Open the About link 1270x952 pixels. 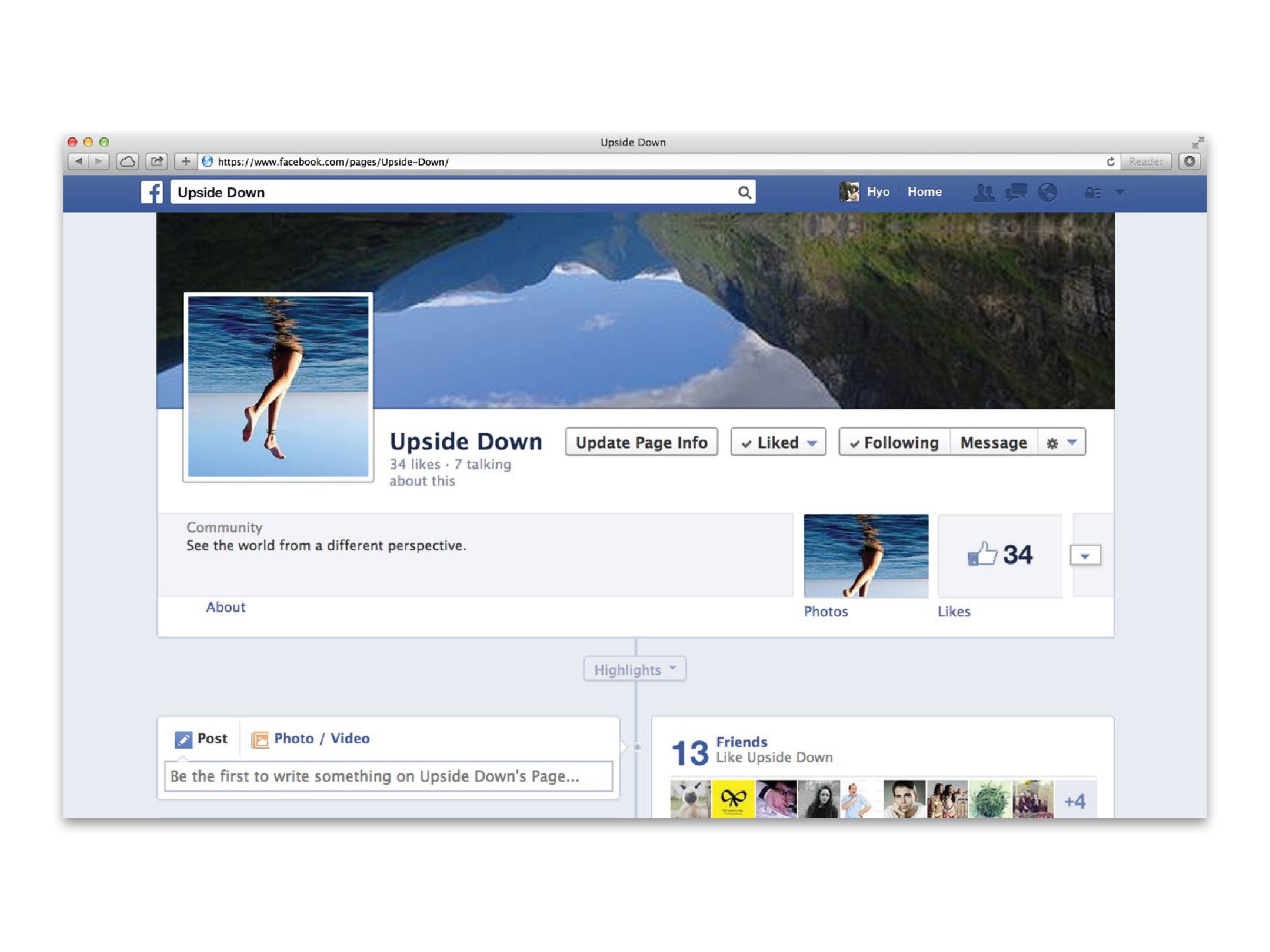(x=225, y=607)
